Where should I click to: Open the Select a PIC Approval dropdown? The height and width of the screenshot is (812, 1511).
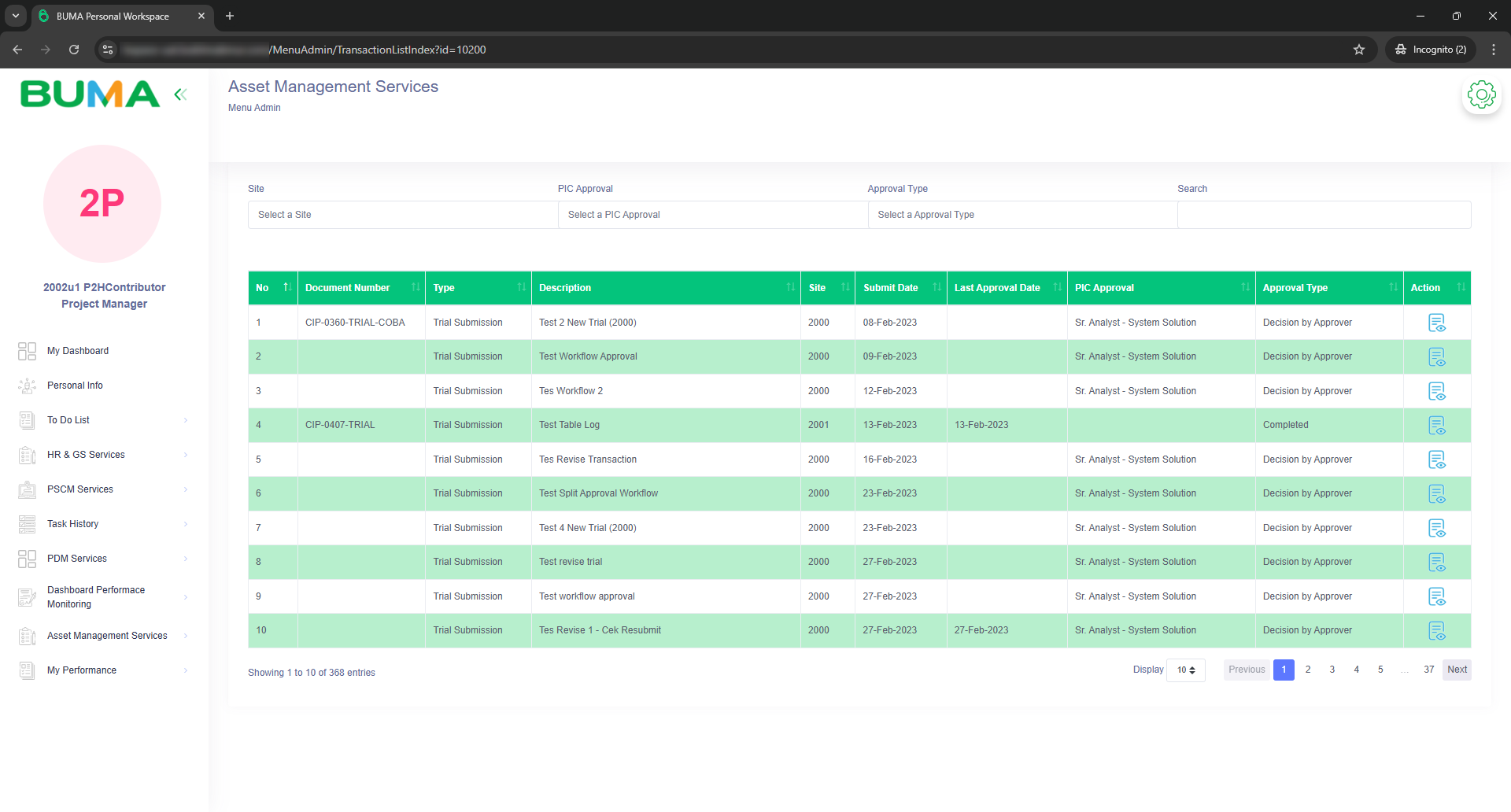click(x=712, y=215)
